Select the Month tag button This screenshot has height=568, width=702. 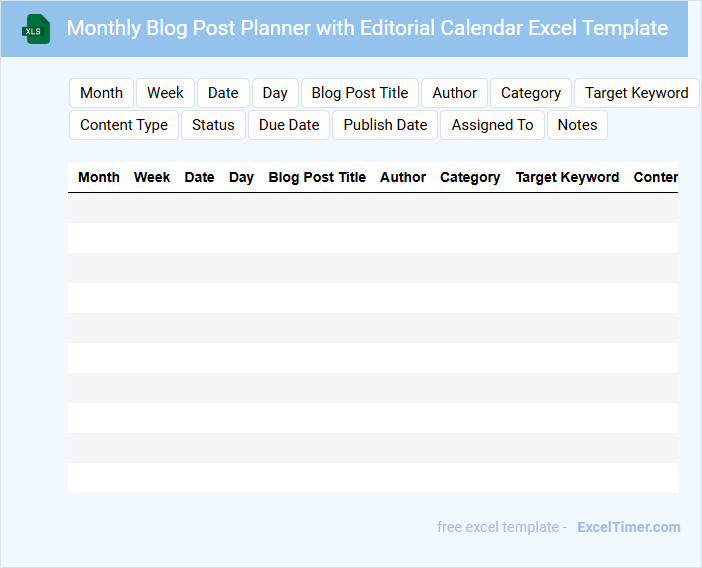coord(101,93)
